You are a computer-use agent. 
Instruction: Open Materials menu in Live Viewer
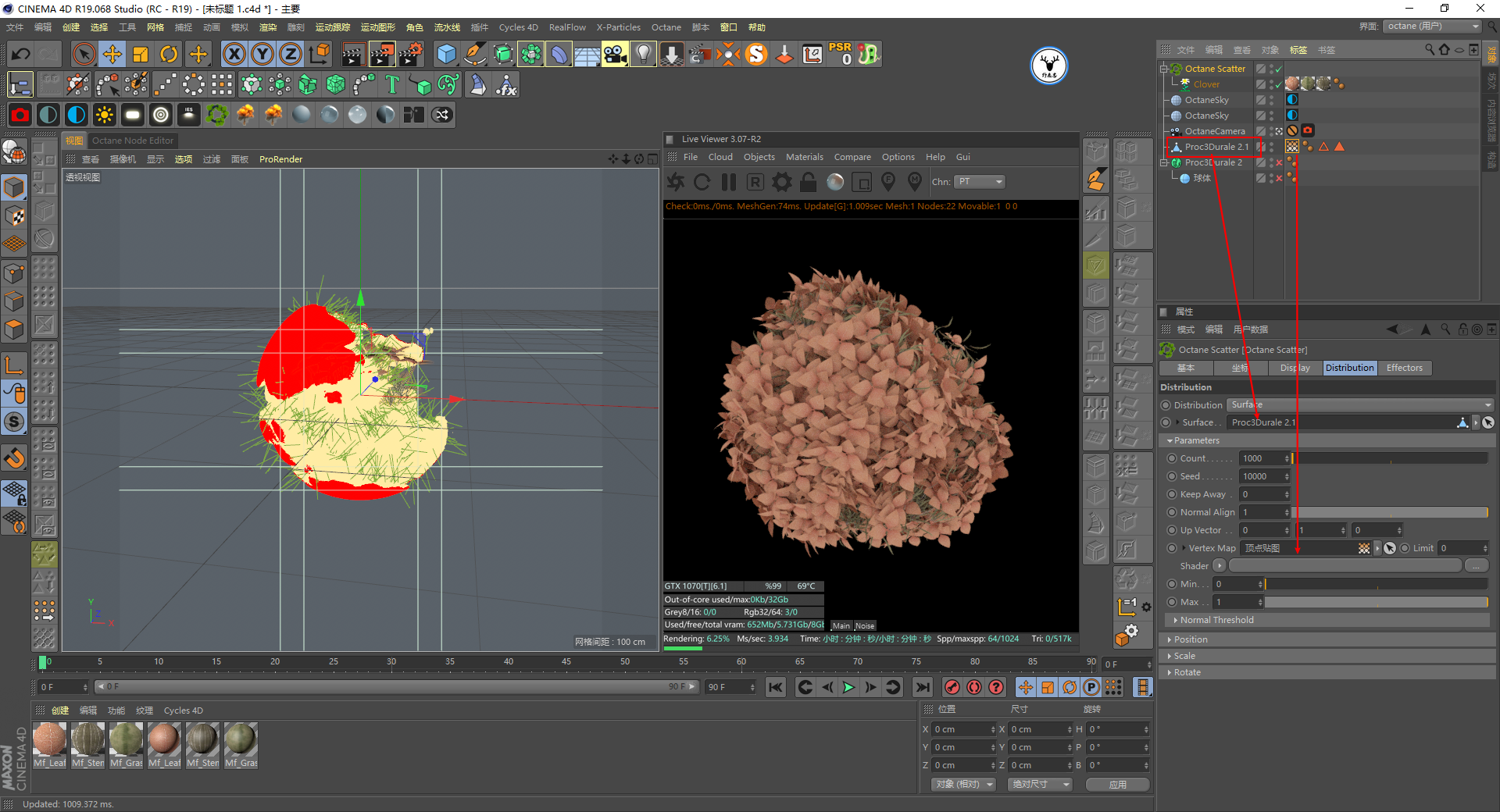(x=804, y=157)
